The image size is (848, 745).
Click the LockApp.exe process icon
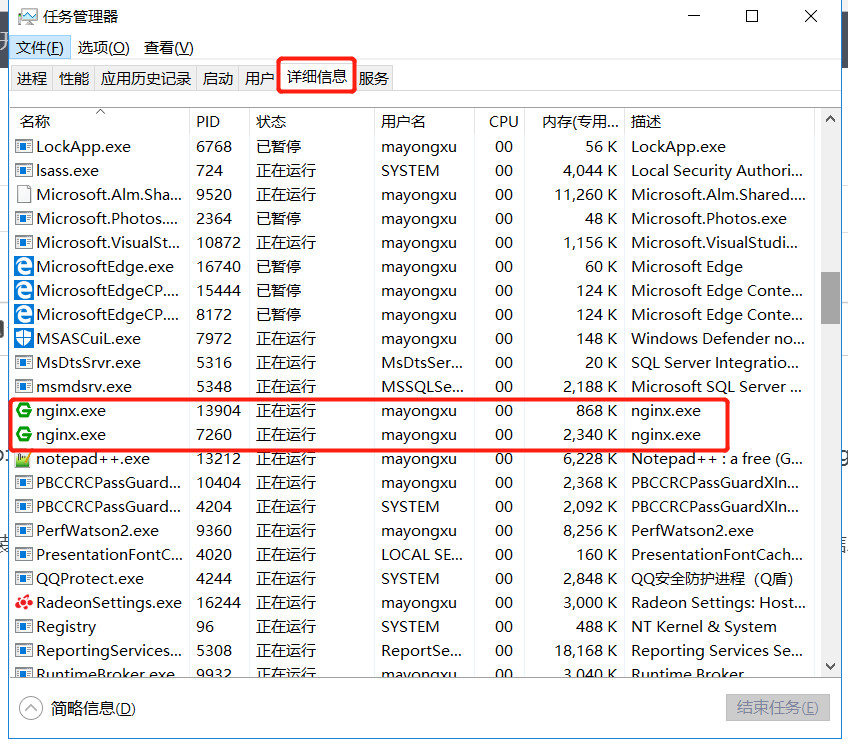(x=23, y=147)
